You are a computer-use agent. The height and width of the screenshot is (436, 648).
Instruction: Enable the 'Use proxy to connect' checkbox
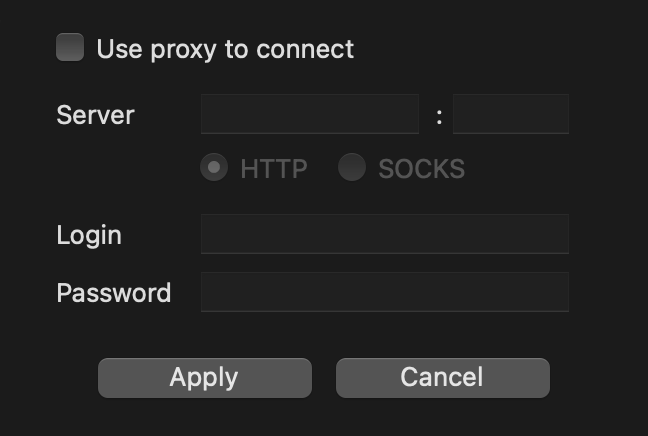pos(70,48)
